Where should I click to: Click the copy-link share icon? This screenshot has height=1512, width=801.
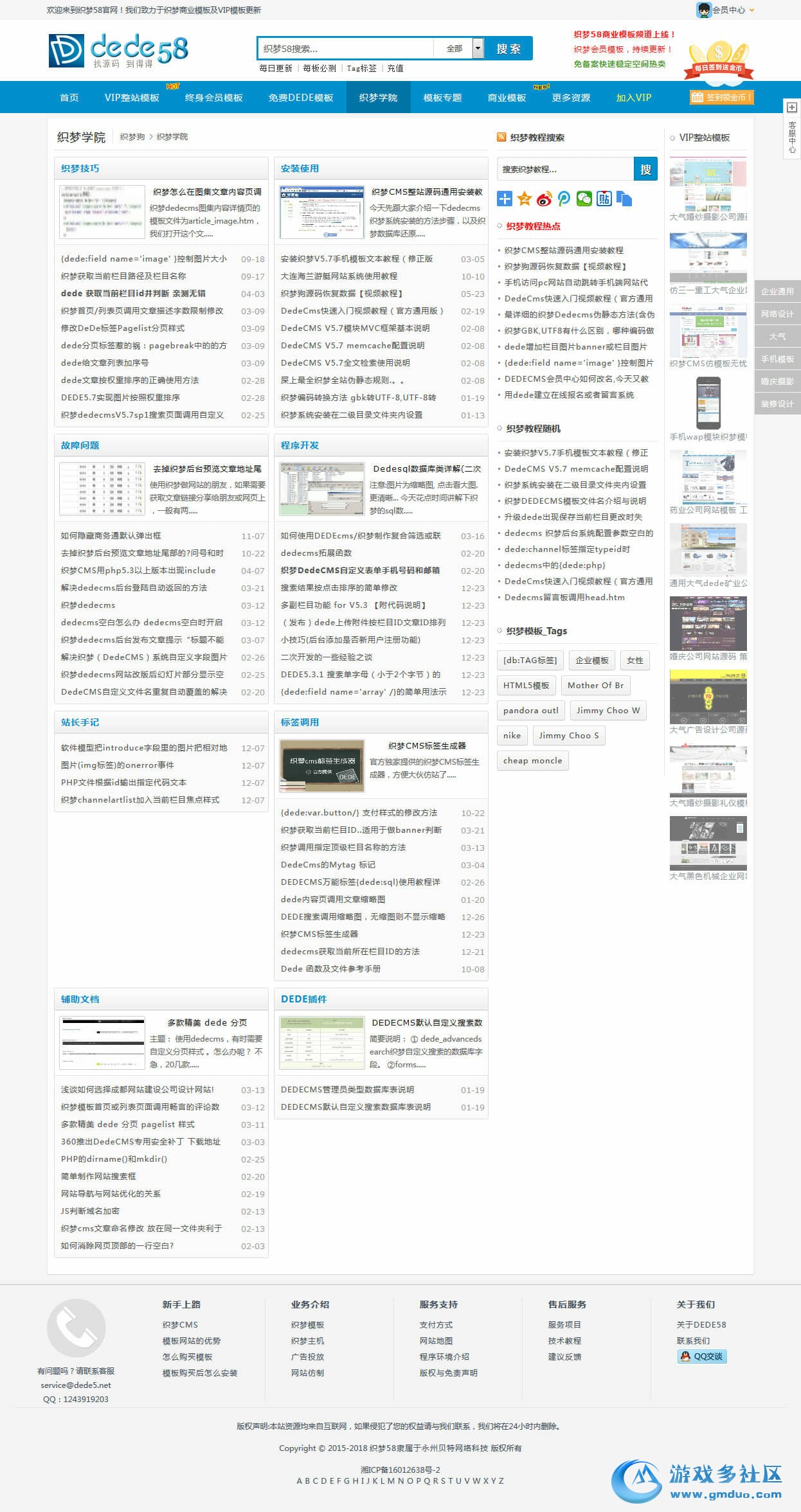click(624, 199)
